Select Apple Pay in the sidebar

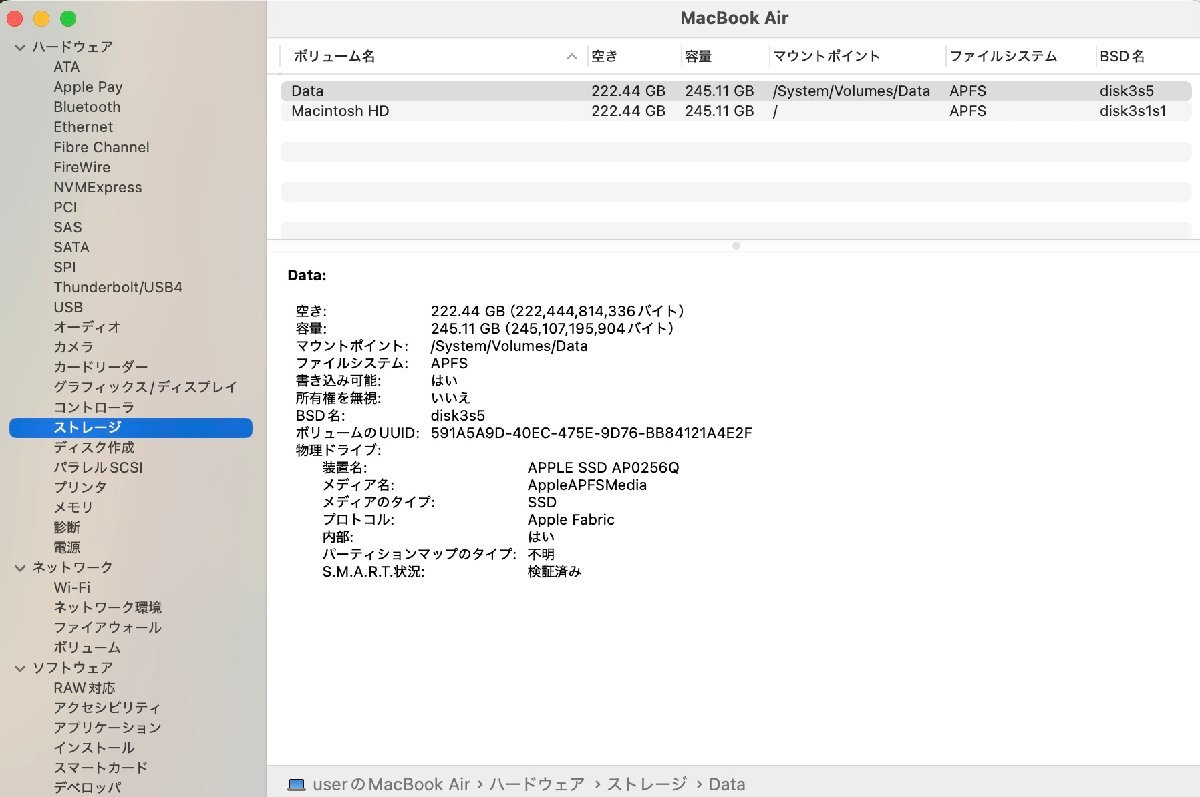pyautogui.click(x=88, y=87)
